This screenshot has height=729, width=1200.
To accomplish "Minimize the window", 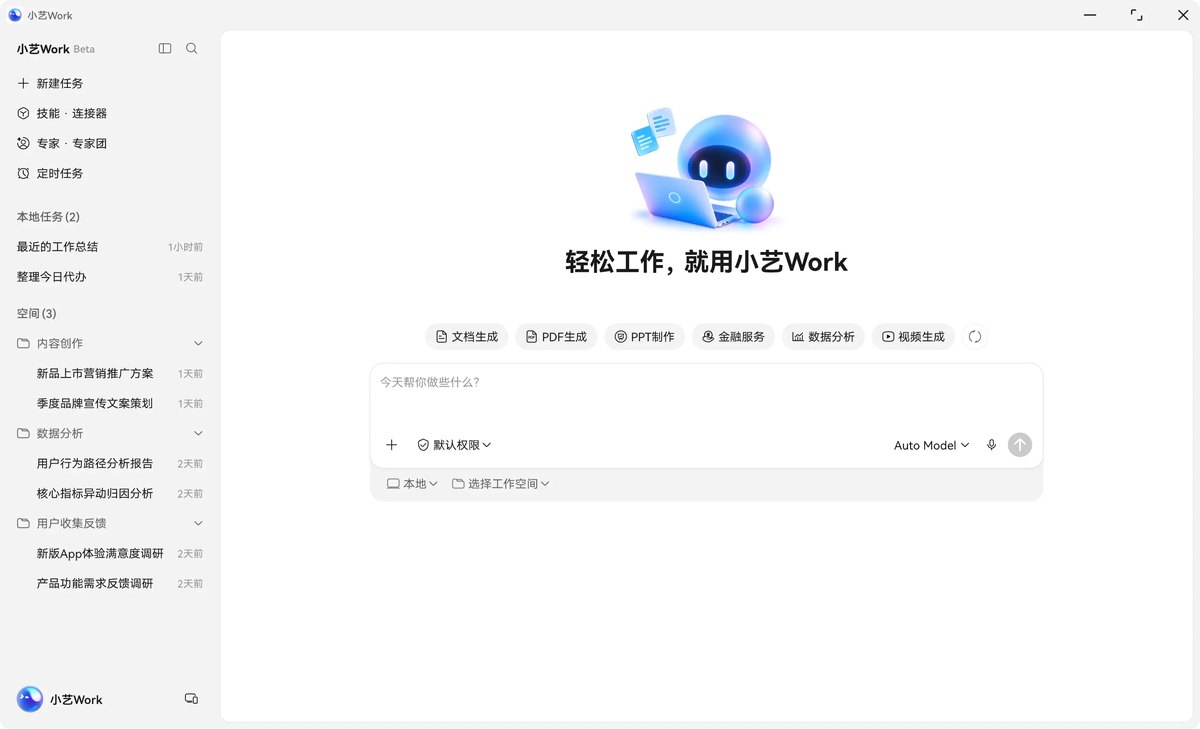I will 1090,15.
